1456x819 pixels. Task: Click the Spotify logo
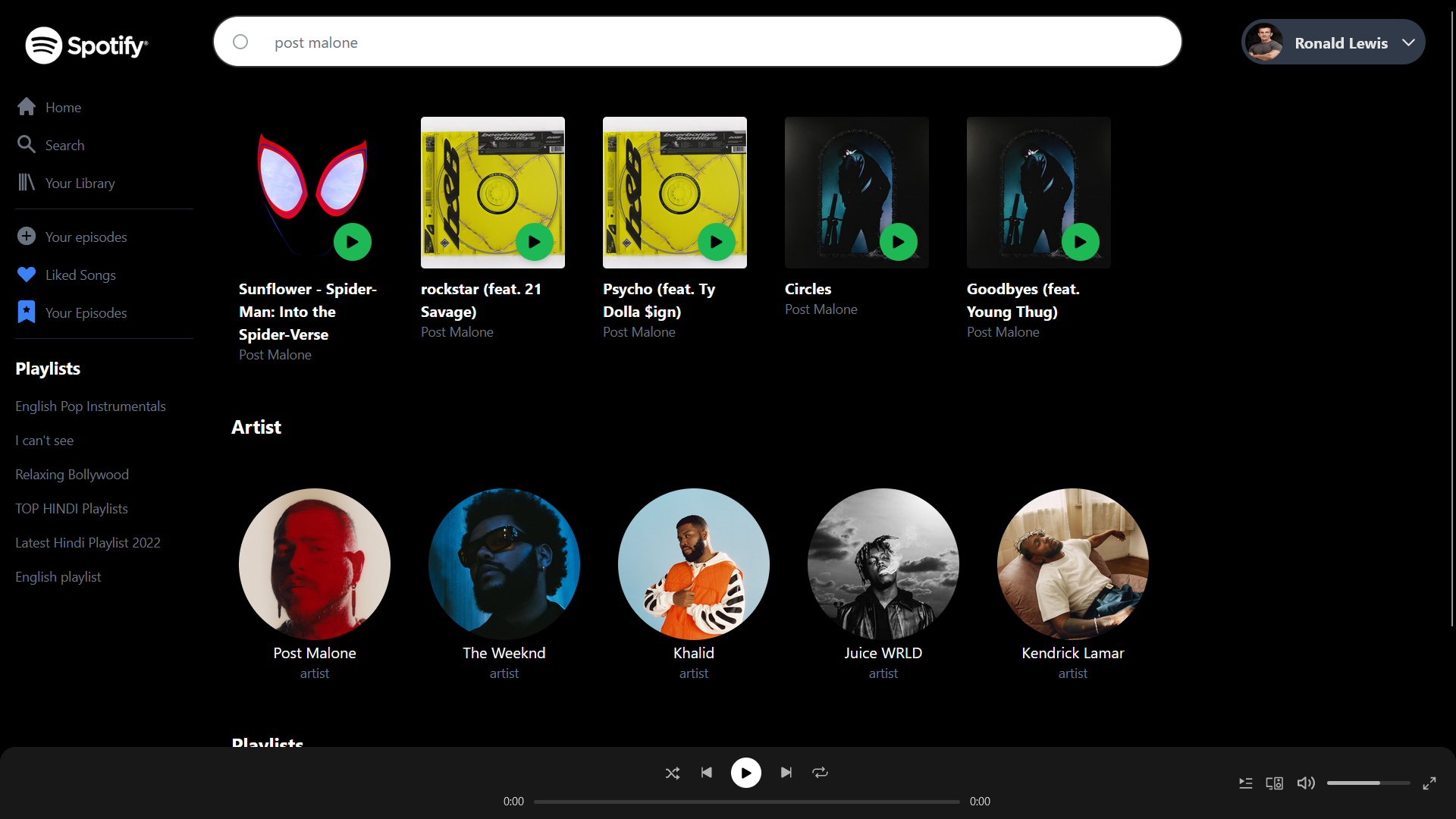coord(86,45)
